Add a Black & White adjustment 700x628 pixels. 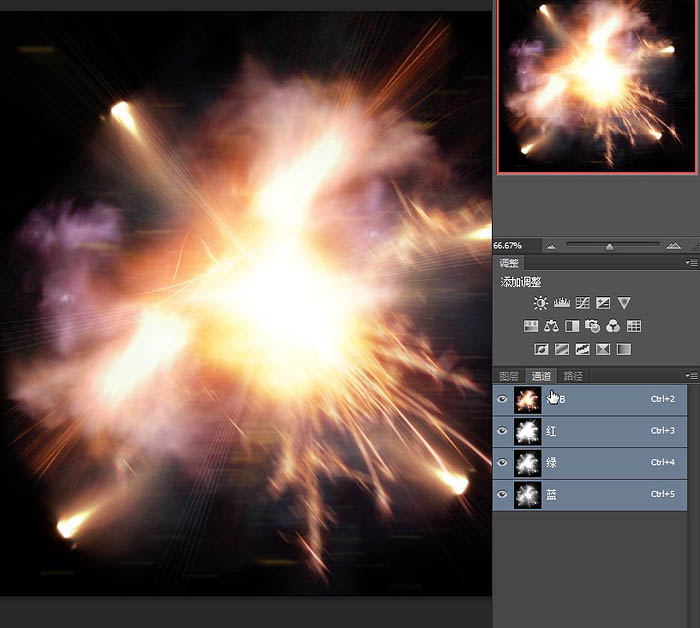coord(572,326)
